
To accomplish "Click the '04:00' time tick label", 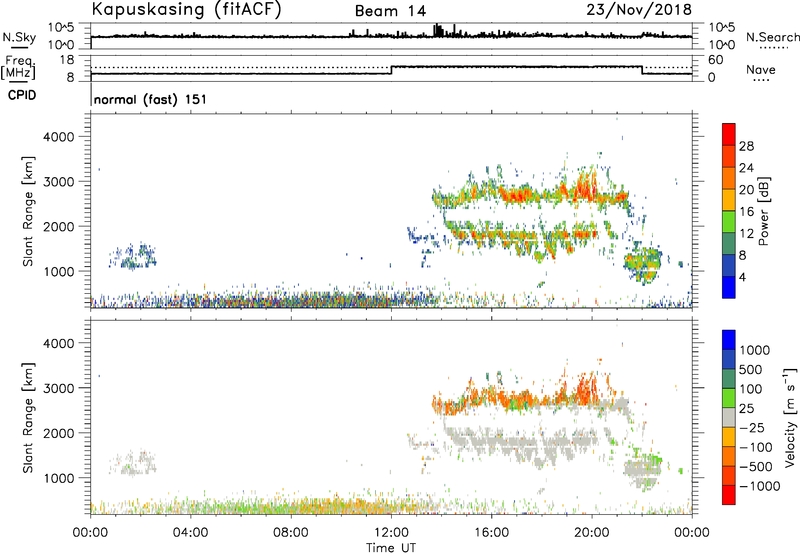I will pyautogui.click(x=190, y=533).
